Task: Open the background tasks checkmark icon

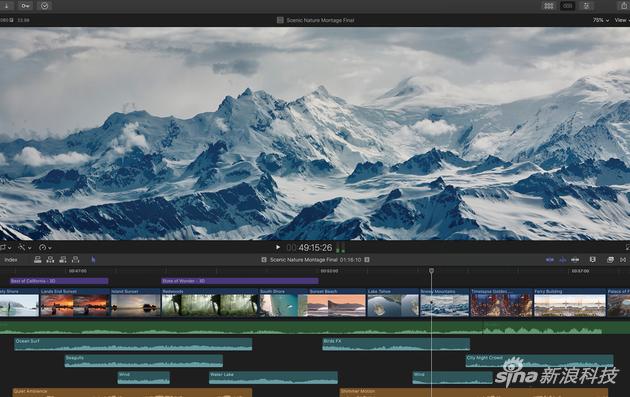Action: coord(45,6)
